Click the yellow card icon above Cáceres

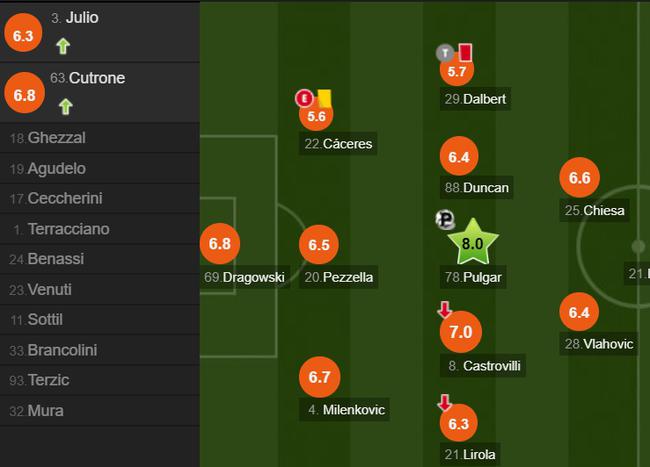324,99
